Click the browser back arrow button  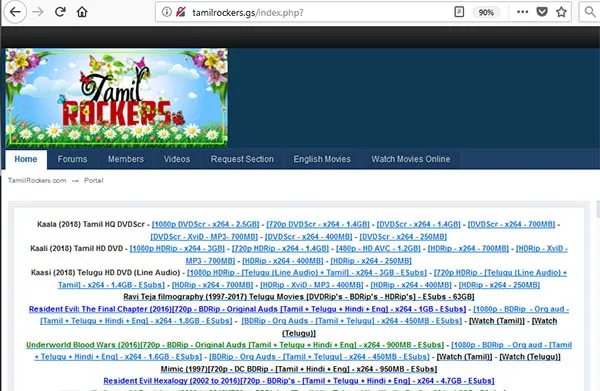pyautogui.click(x=15, y=12)
